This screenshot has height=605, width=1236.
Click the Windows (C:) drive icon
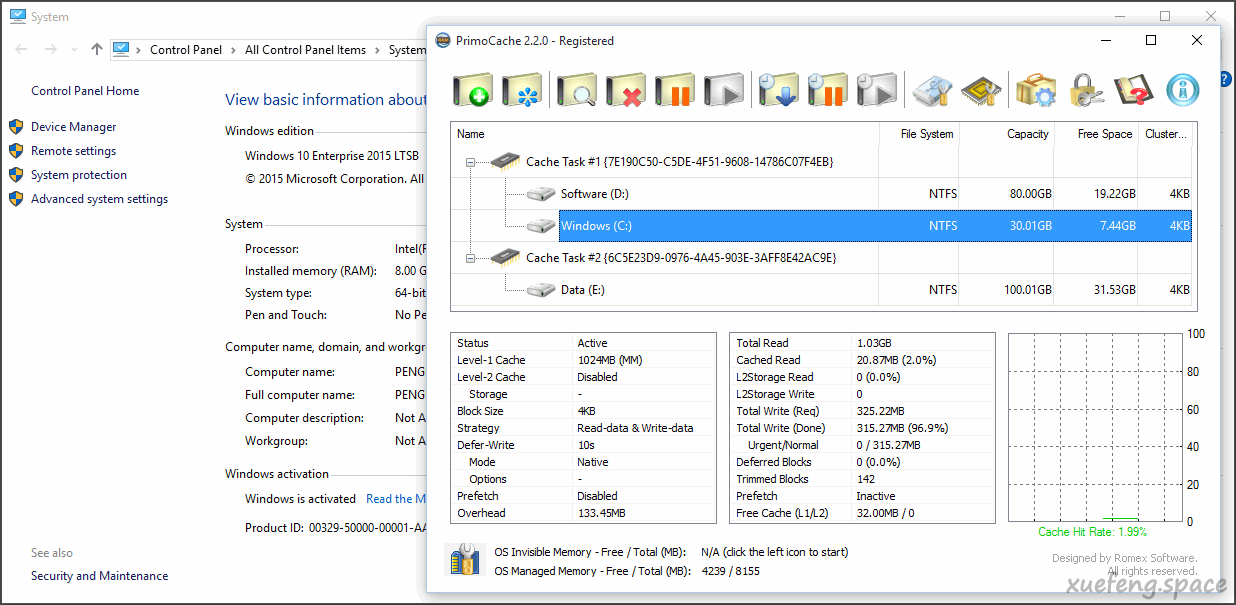[541, 226]
